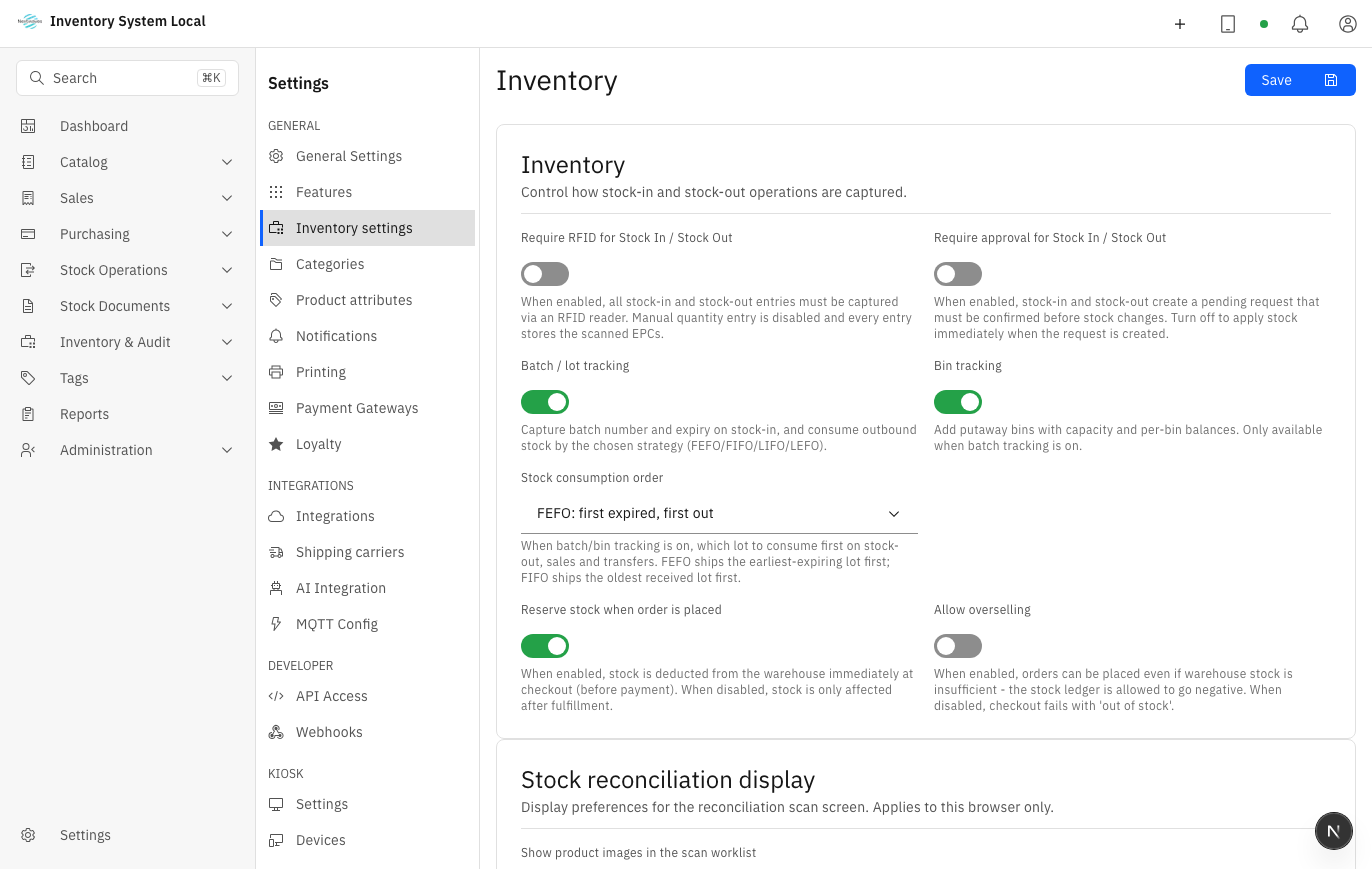
Task: Click the Stock Documents file icon
Action: pyautogui.click(x=28, y=306)
